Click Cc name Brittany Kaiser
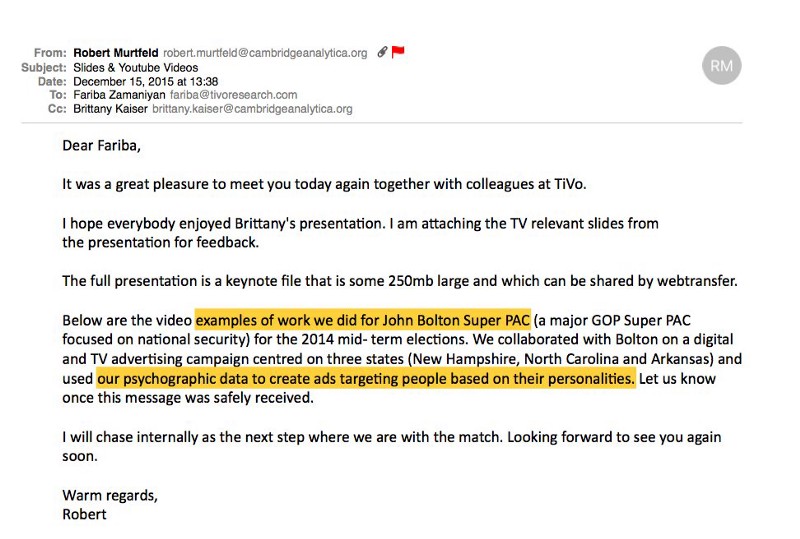 pos(110,109)
